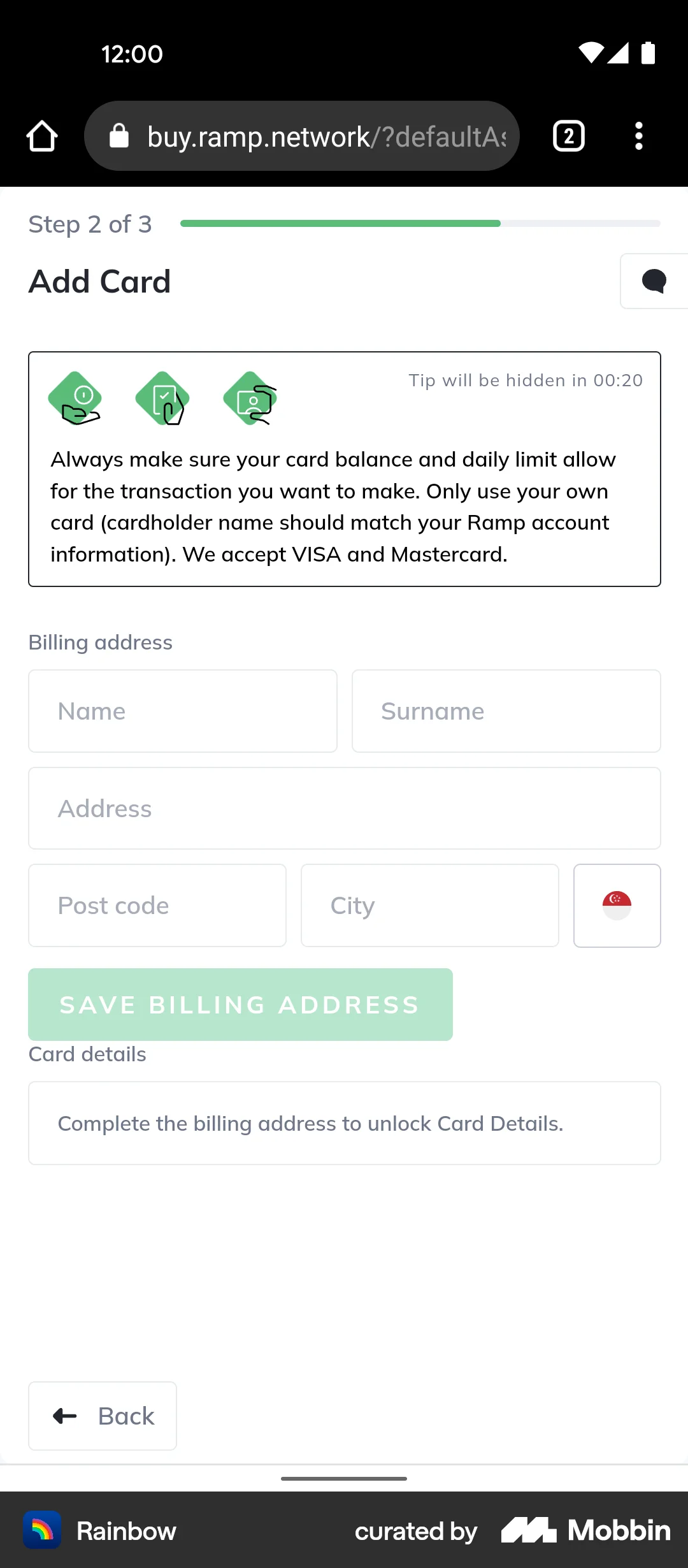Screen dimensions: 688x1568
Task: Click the Rainbow app icon at the bottom
Action: (43, 1530)
